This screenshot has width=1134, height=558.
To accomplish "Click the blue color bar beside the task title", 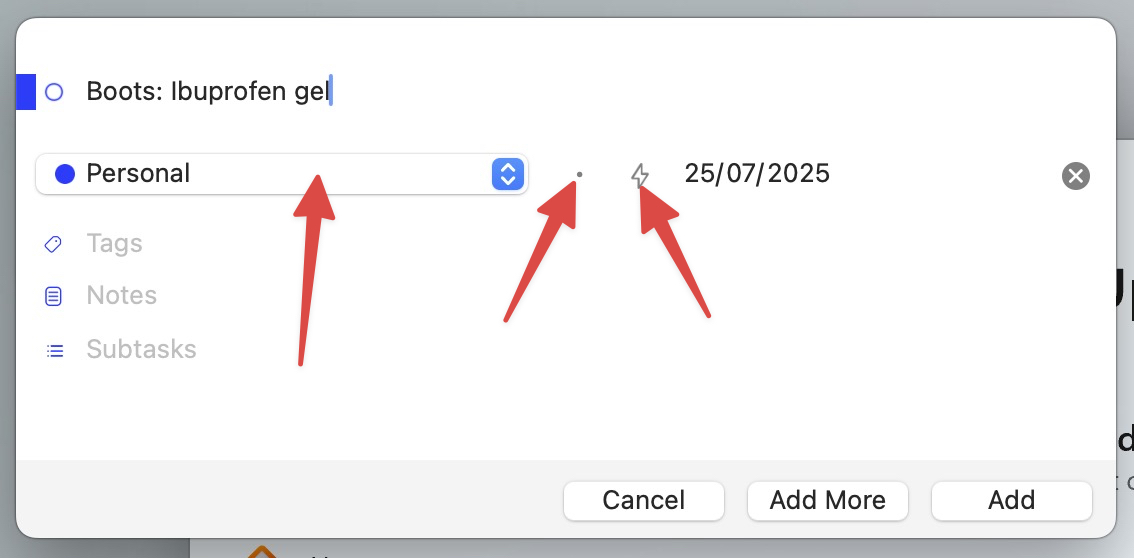I will pyautogui.click(x=26, y=92).
